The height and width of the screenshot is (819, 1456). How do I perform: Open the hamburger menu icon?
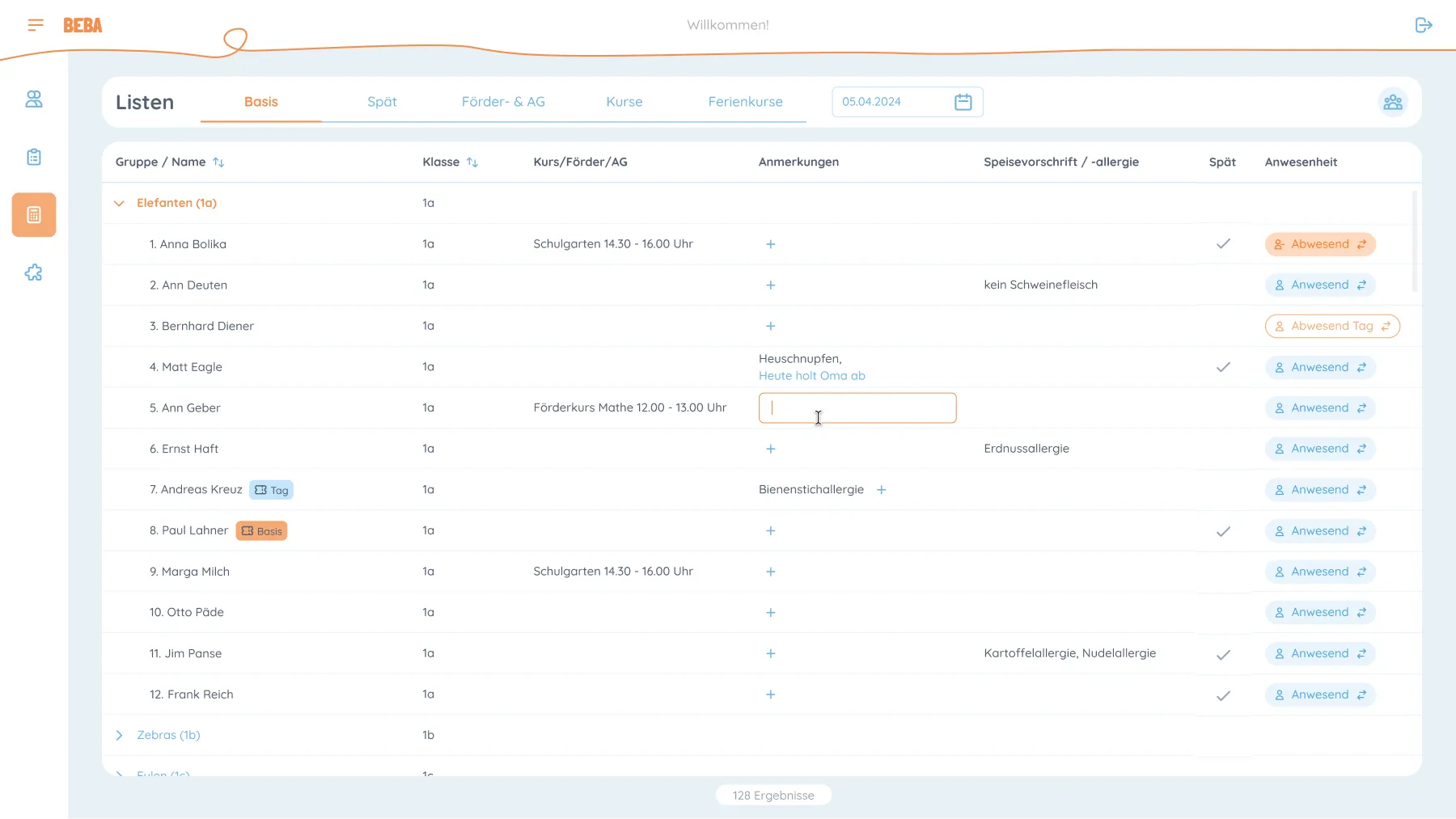pyautogui.click(x=36, y=25)
